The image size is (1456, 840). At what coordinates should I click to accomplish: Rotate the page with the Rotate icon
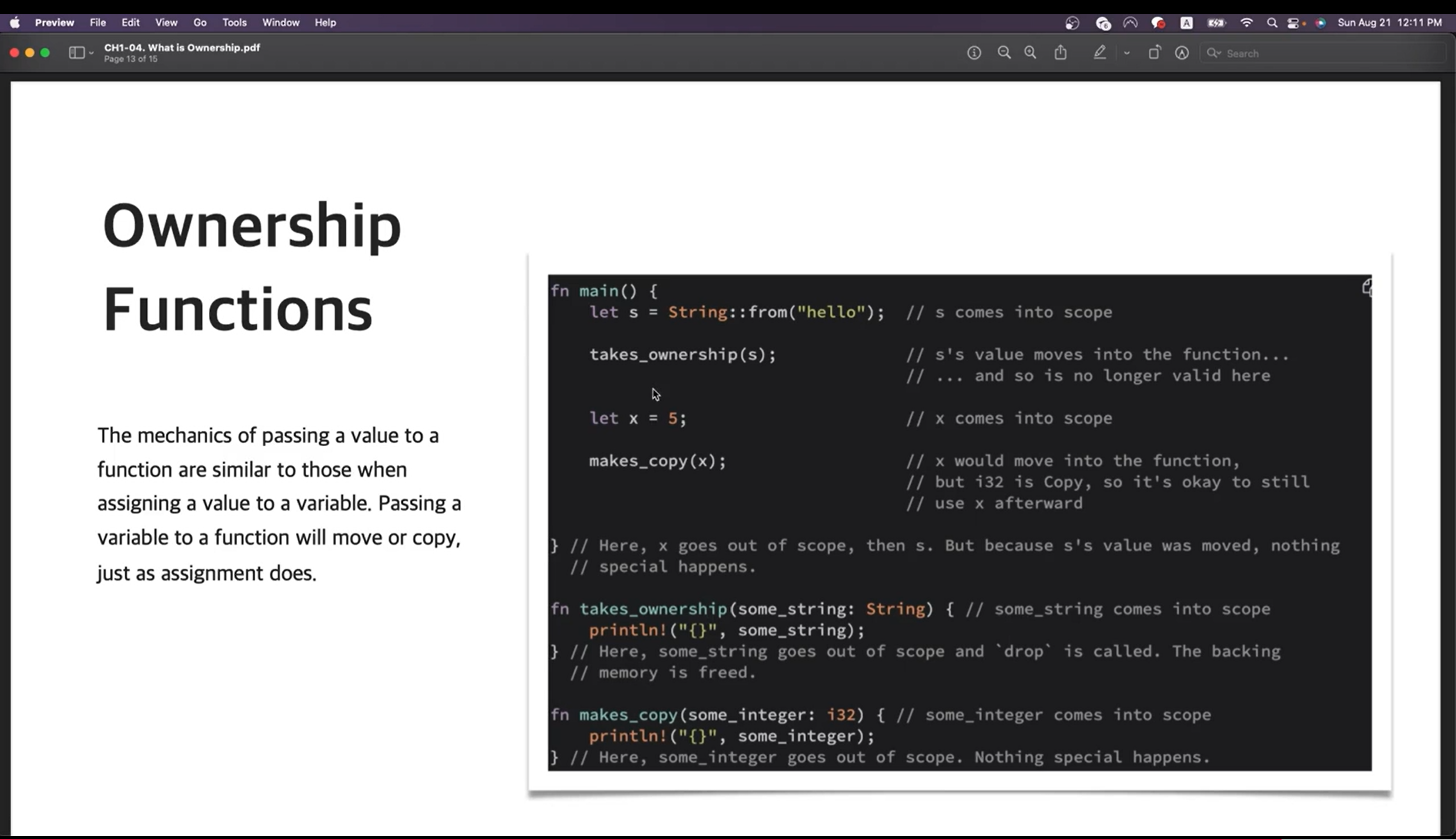pyautogui.click(x=1154, y=53)
